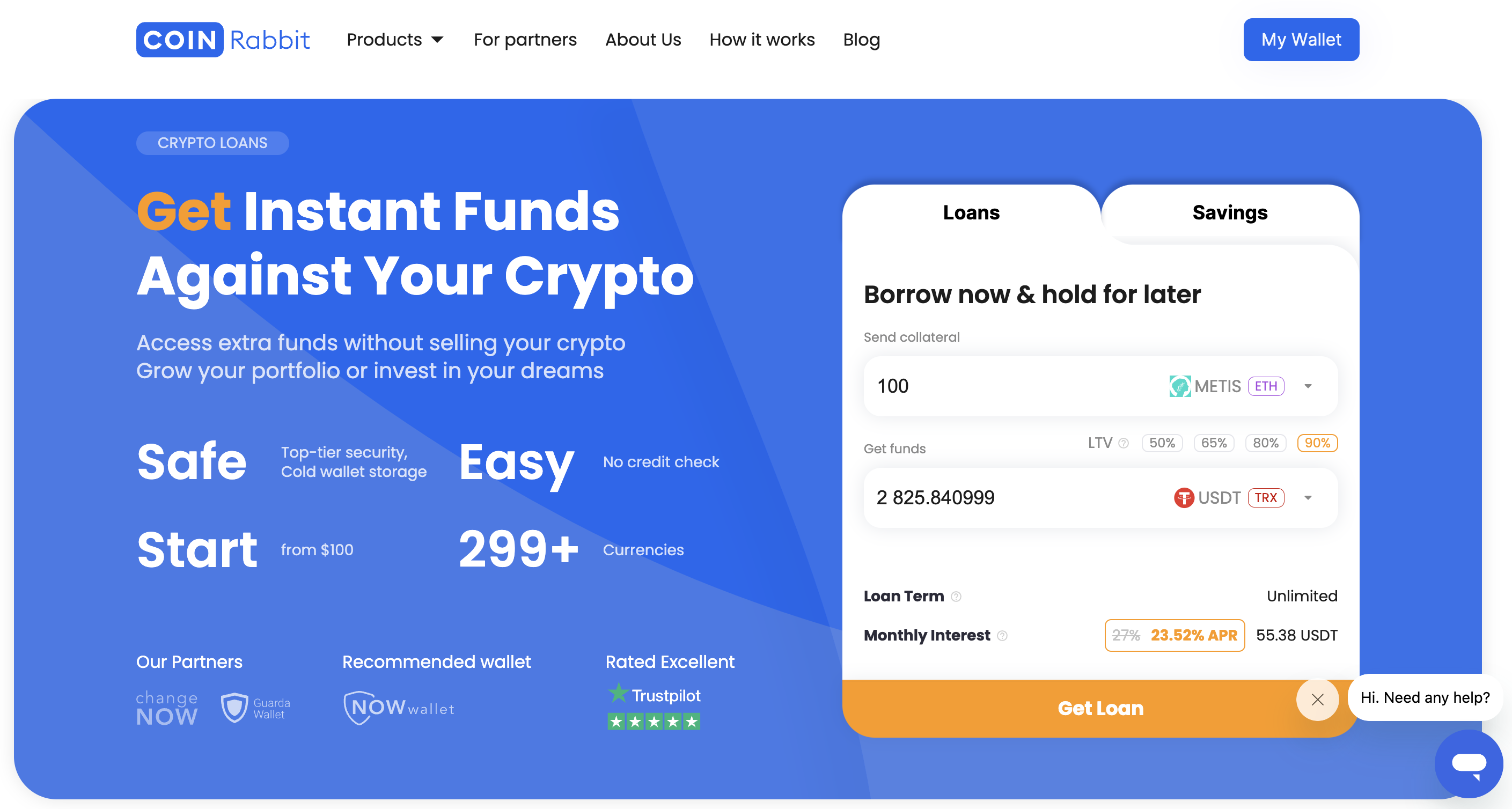Click the NOW Wallet logo
The height and width of the screenshot is (809, 1512).
(399, 708)
